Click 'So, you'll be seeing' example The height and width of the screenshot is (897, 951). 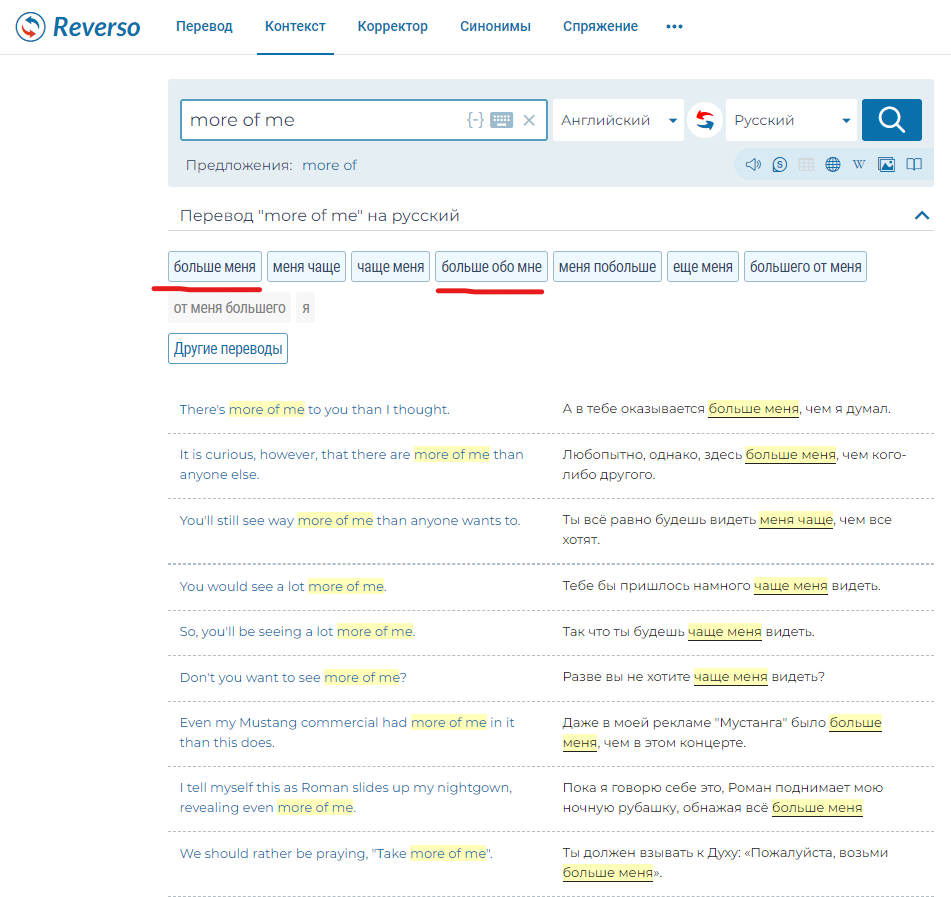(x=297, y=632)
